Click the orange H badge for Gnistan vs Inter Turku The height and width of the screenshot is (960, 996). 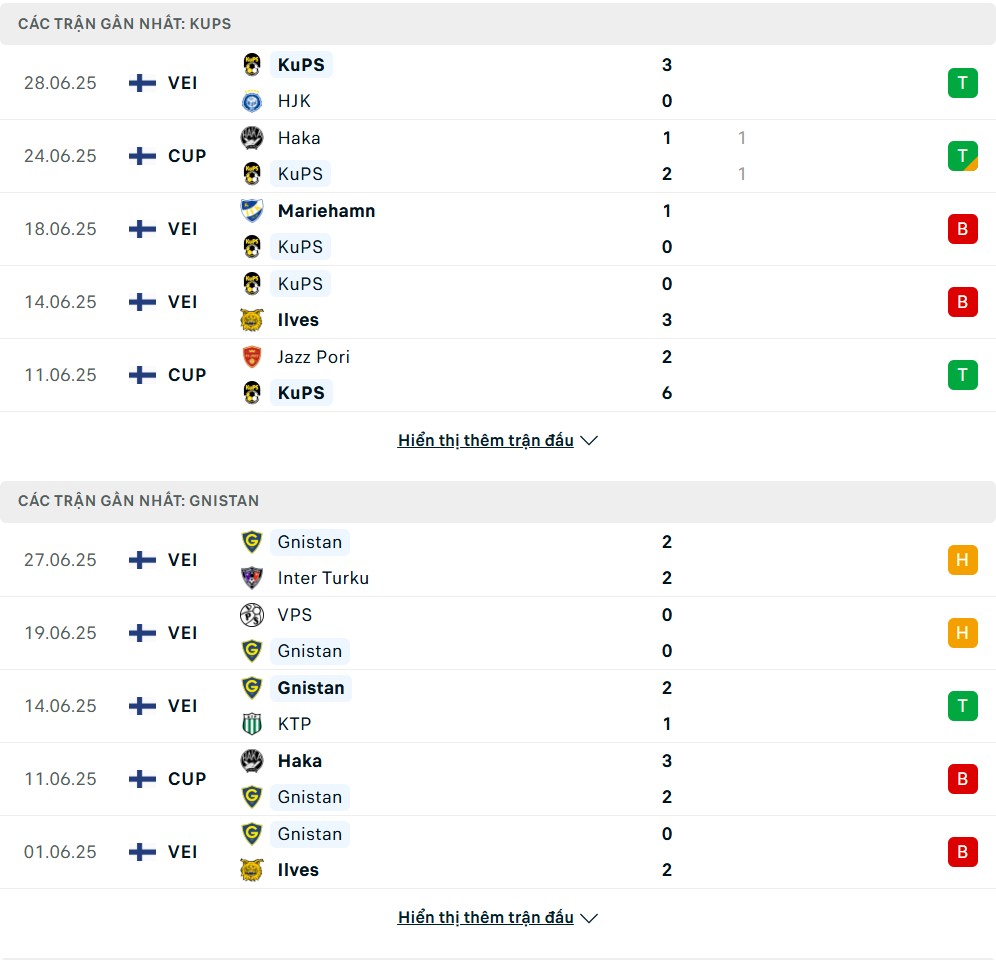(x=962, y=560)
